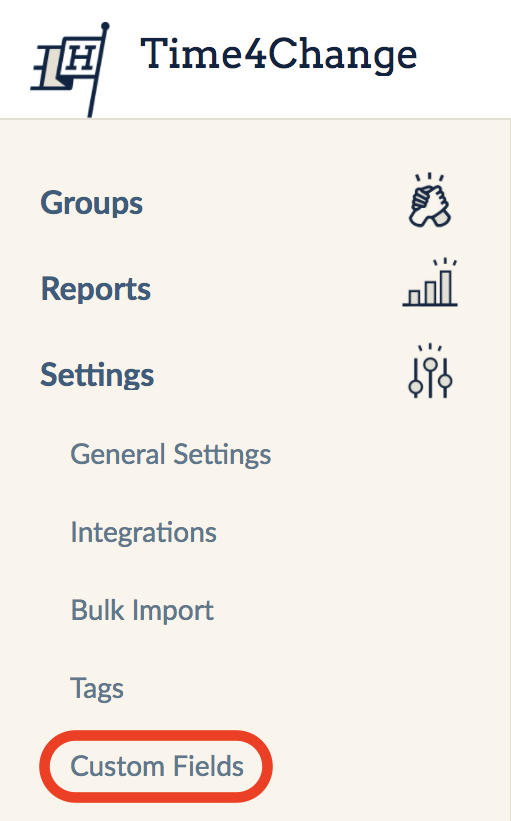The width and height of the screenshot is (511, 821).
Task: Click the Reports heading label
Action: [96, 289]
